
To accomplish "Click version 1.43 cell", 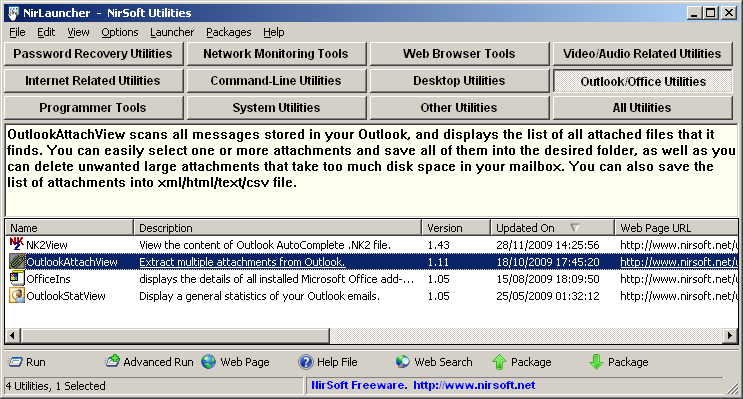I will 438,245.
